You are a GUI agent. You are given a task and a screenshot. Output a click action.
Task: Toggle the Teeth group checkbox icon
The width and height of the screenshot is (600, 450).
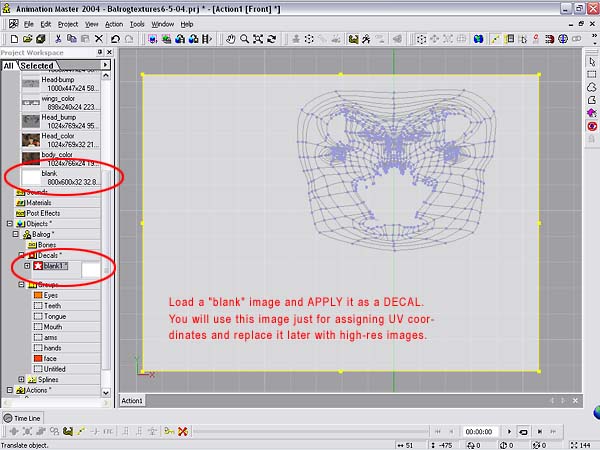coord(38,306)
